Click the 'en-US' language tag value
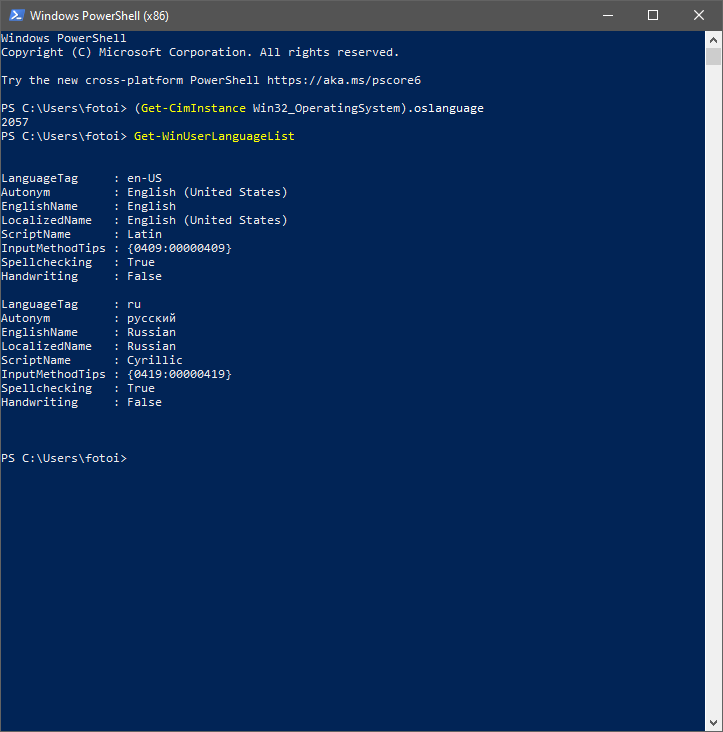Screen dimensions: 723x732 click(x=145, y=178)
